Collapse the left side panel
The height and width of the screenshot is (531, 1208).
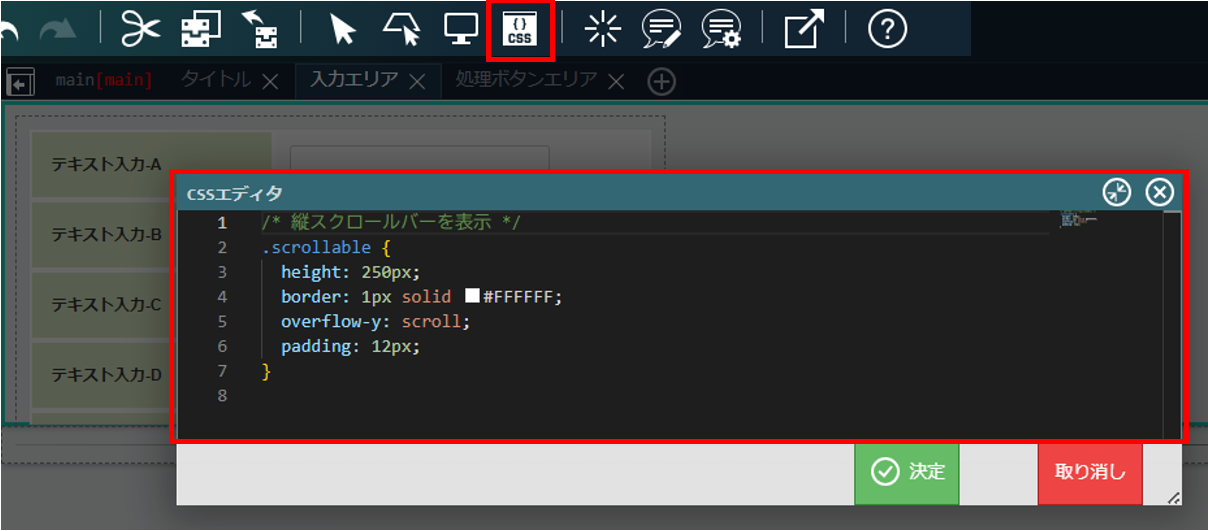pyautogui.click(x=20, y=82)
